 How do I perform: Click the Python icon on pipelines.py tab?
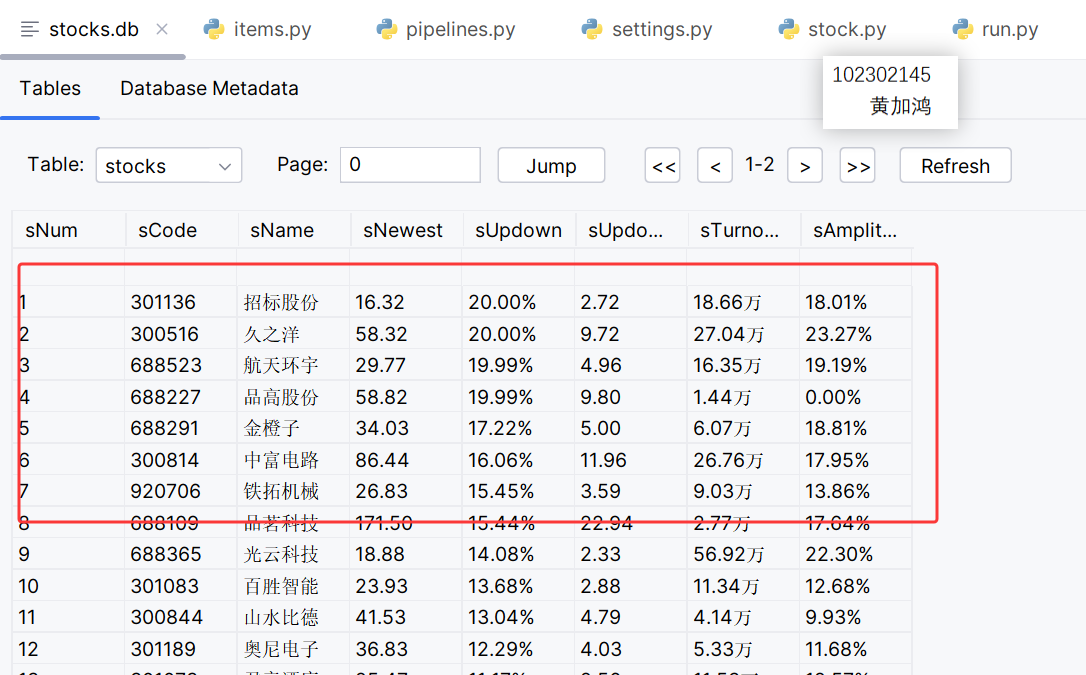pyautogui.click(x=387, y=29)
